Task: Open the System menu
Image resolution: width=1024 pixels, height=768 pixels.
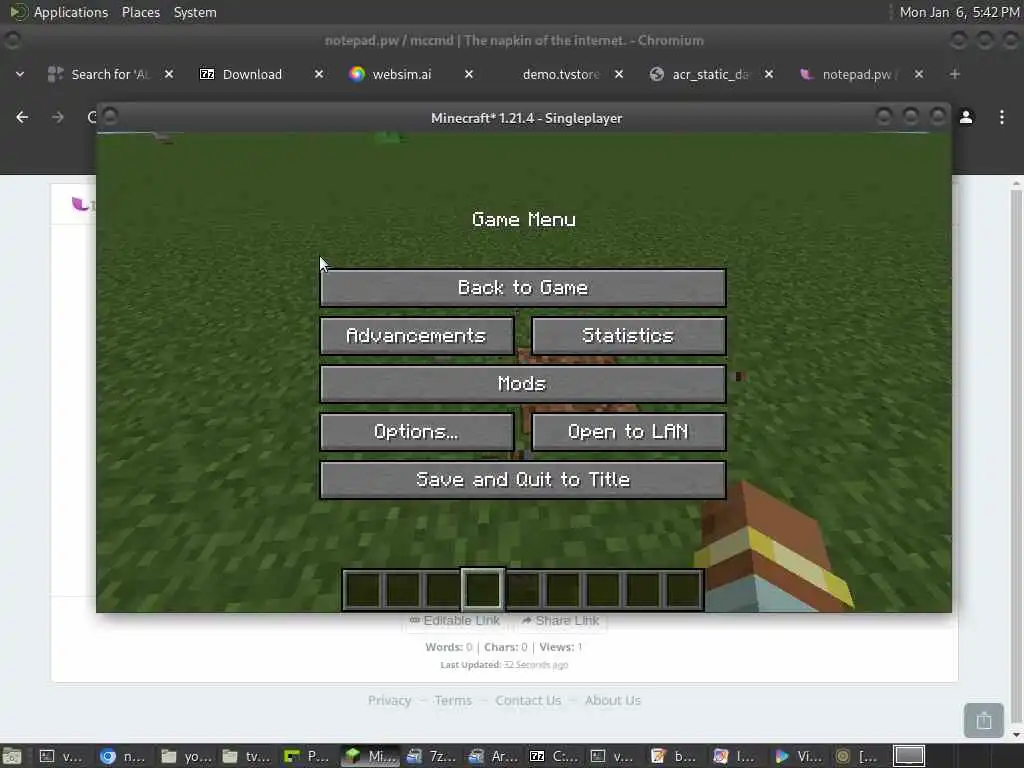Action: coord(195,12)
